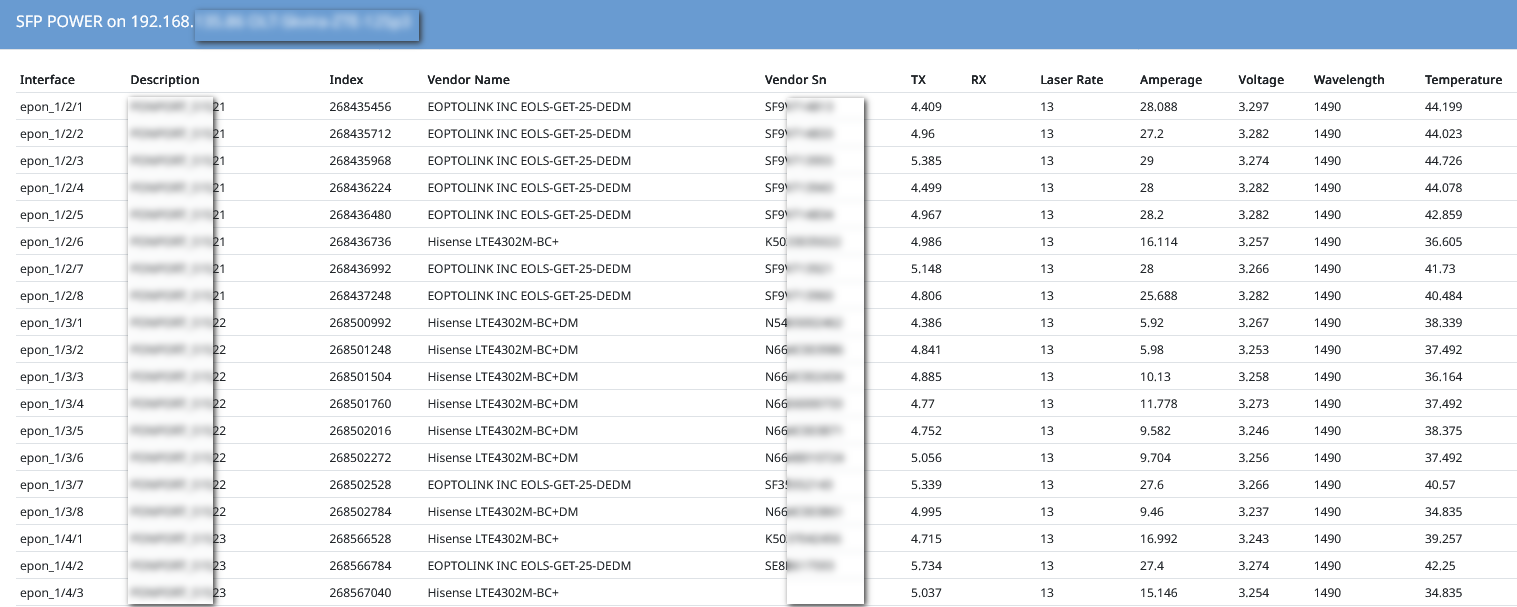Click the epon_1/4/3 interface cell
Screen dimensions: 1517x607
tap(52, 593)
